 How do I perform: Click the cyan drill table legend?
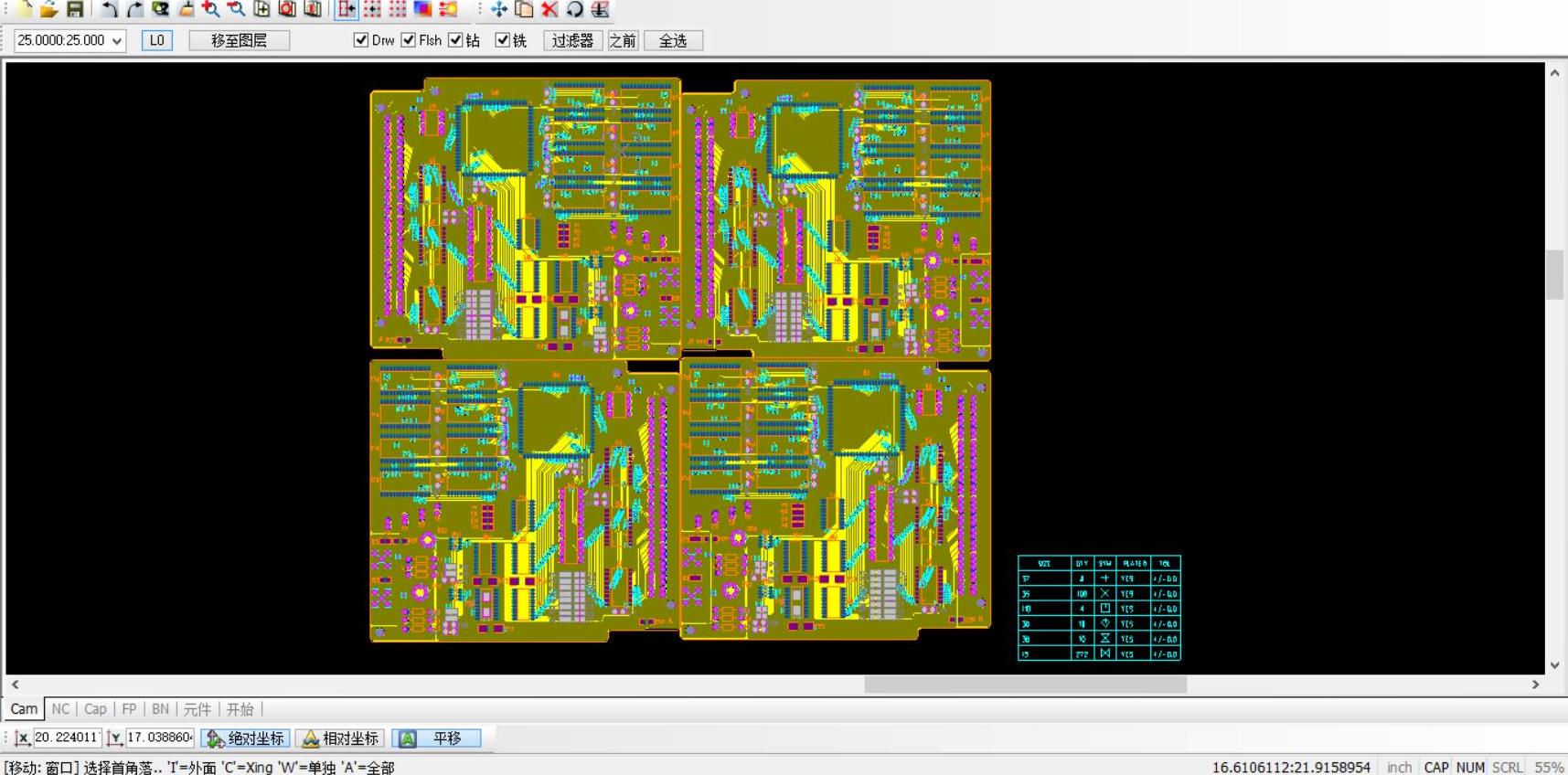pos(1099,608)
